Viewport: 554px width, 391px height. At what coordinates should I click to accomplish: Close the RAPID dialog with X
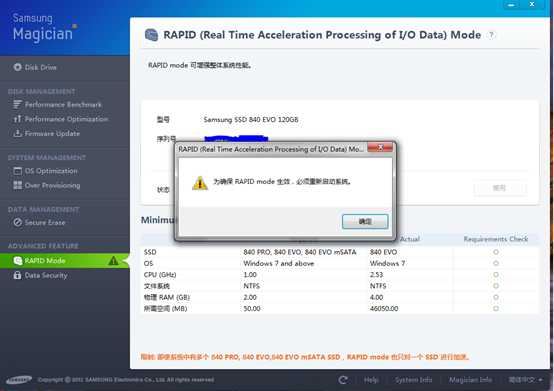pos(380,147)
